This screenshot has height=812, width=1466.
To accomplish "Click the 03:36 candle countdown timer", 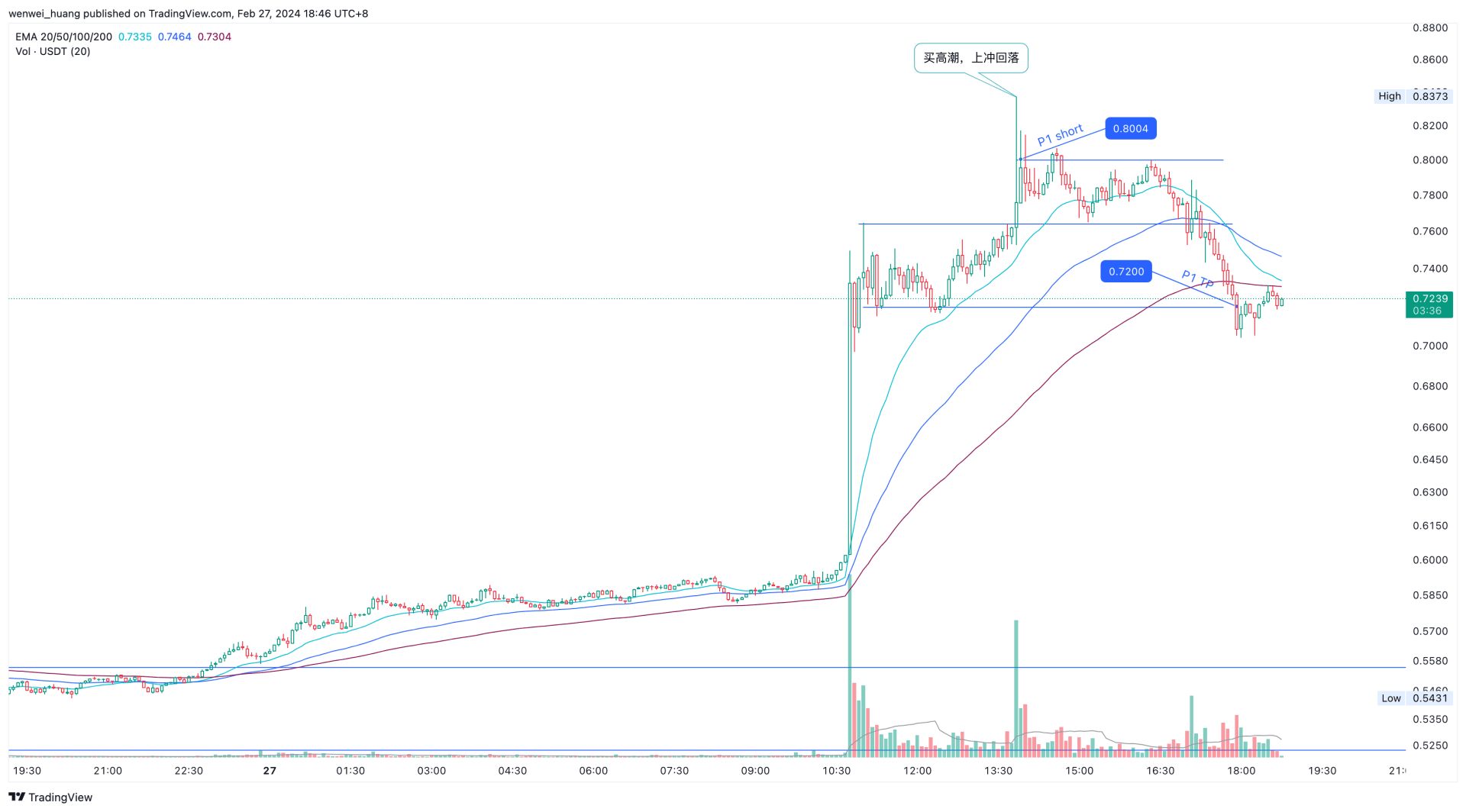I will (x=1427, y=311).
